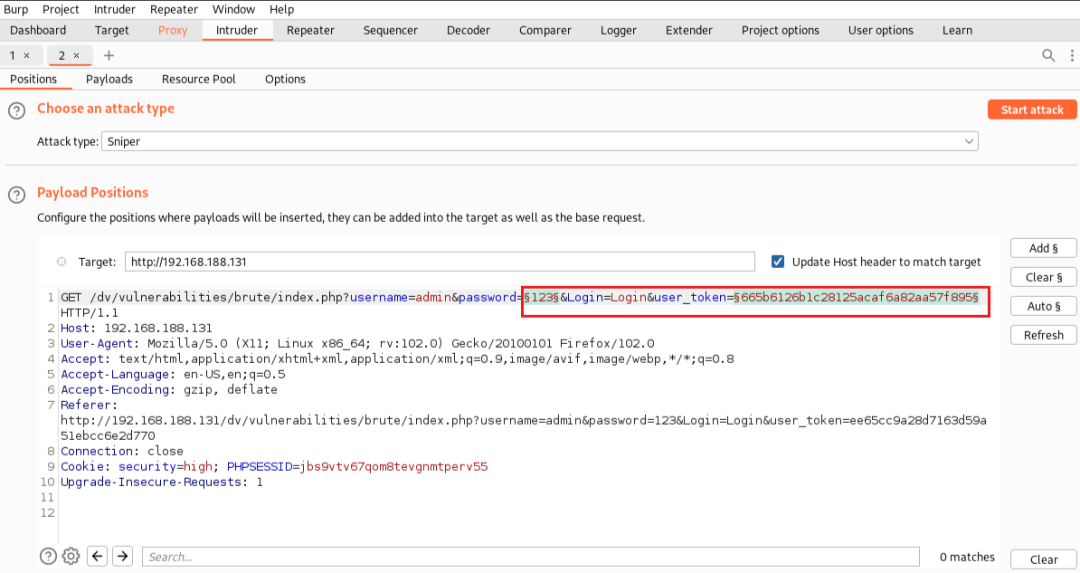Click the Auto § button
The image size is (1080, 573).
1043,306
